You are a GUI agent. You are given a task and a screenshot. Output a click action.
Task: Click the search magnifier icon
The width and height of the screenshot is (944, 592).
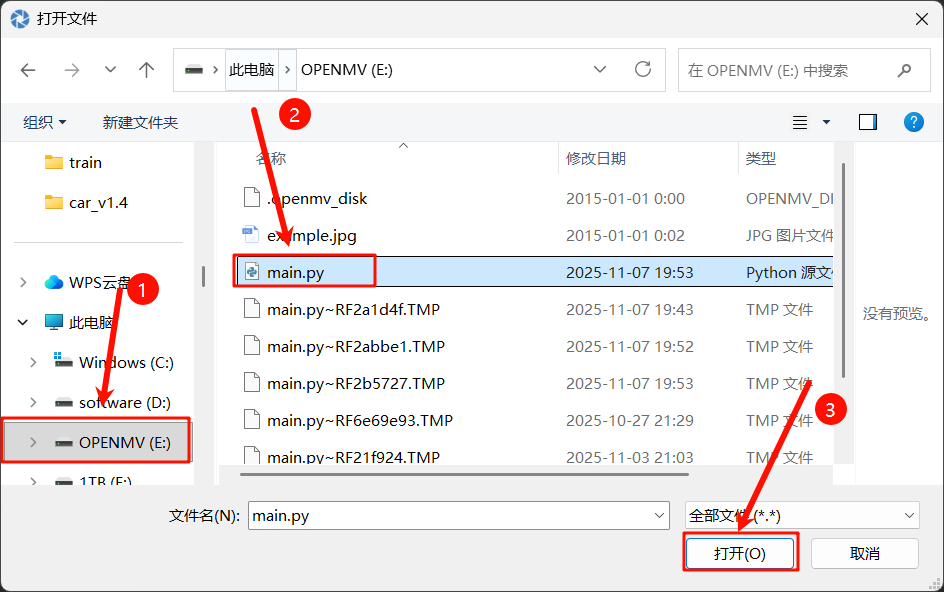point(904,71)
